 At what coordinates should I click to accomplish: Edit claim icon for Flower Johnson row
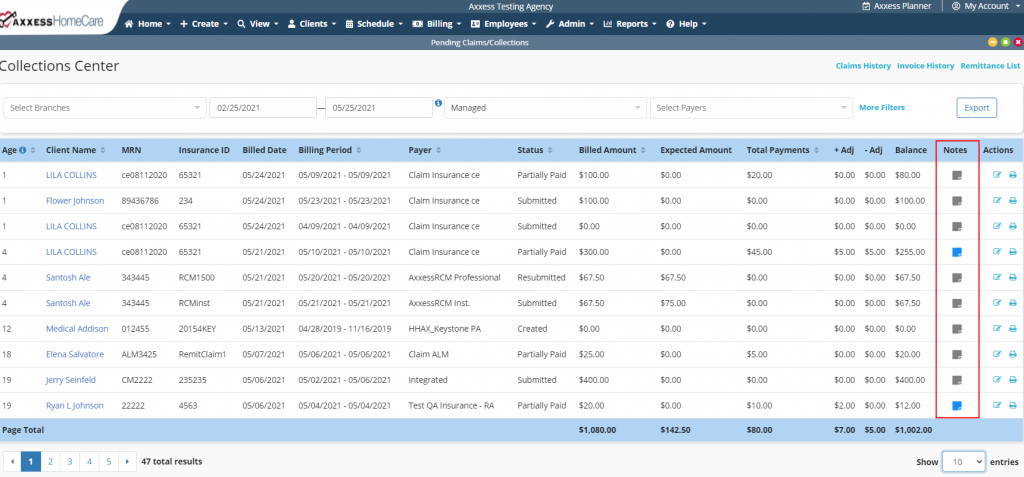click(x=997, y=201)
